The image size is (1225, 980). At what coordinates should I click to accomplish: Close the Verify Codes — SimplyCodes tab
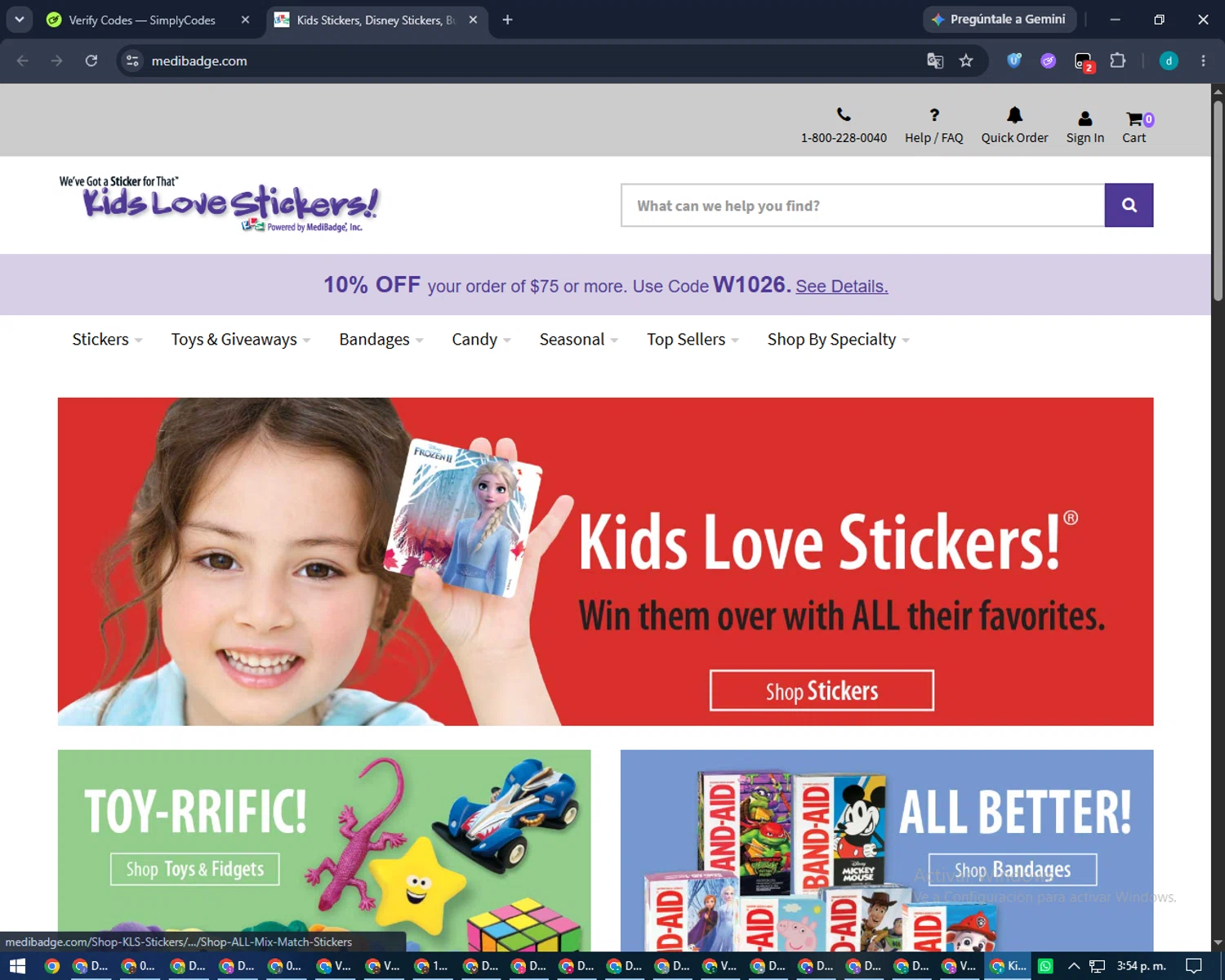coord(245,20)
